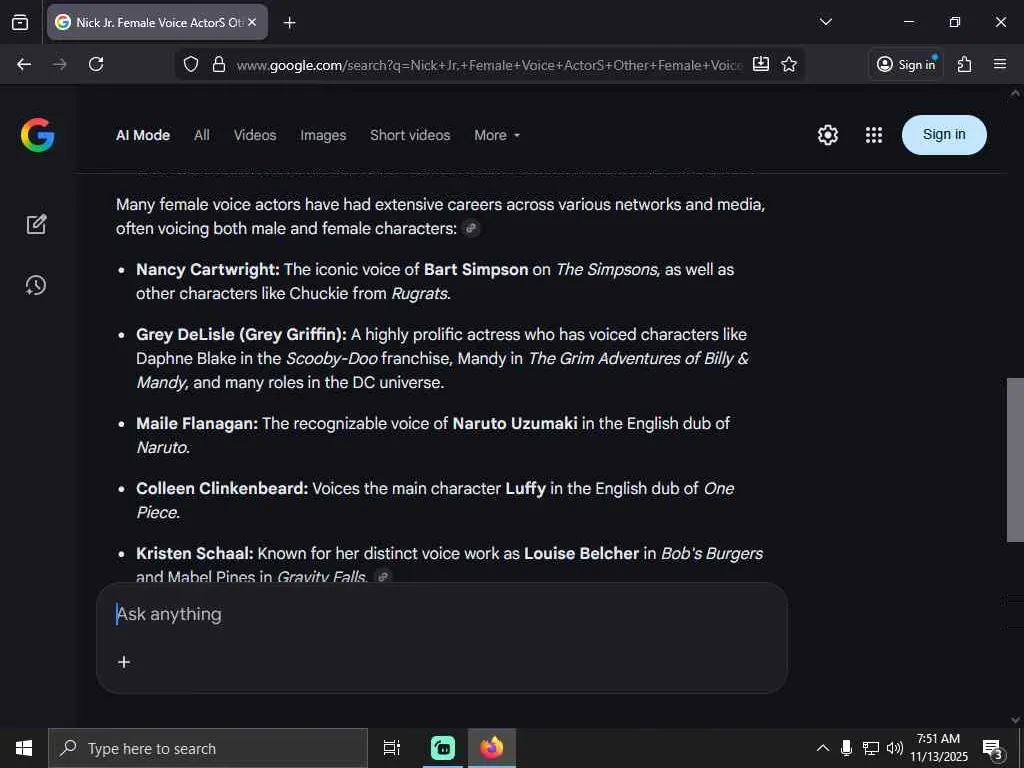Click the page vertical scrollbar thumb
1024x768 pixels.
1015,460
